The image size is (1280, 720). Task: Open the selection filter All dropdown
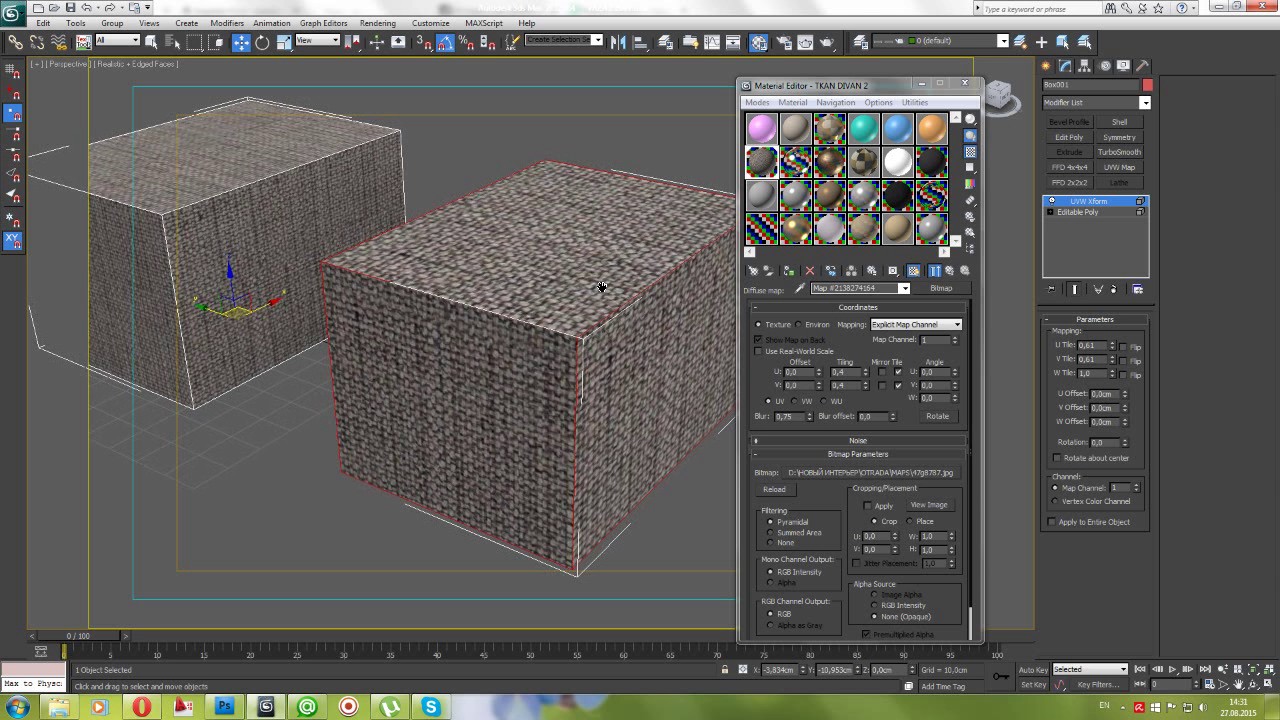(117, 40)
